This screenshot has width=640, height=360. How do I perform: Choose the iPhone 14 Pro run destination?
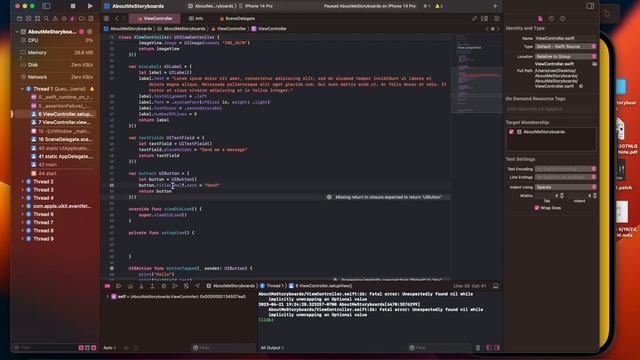click(256, 6)
